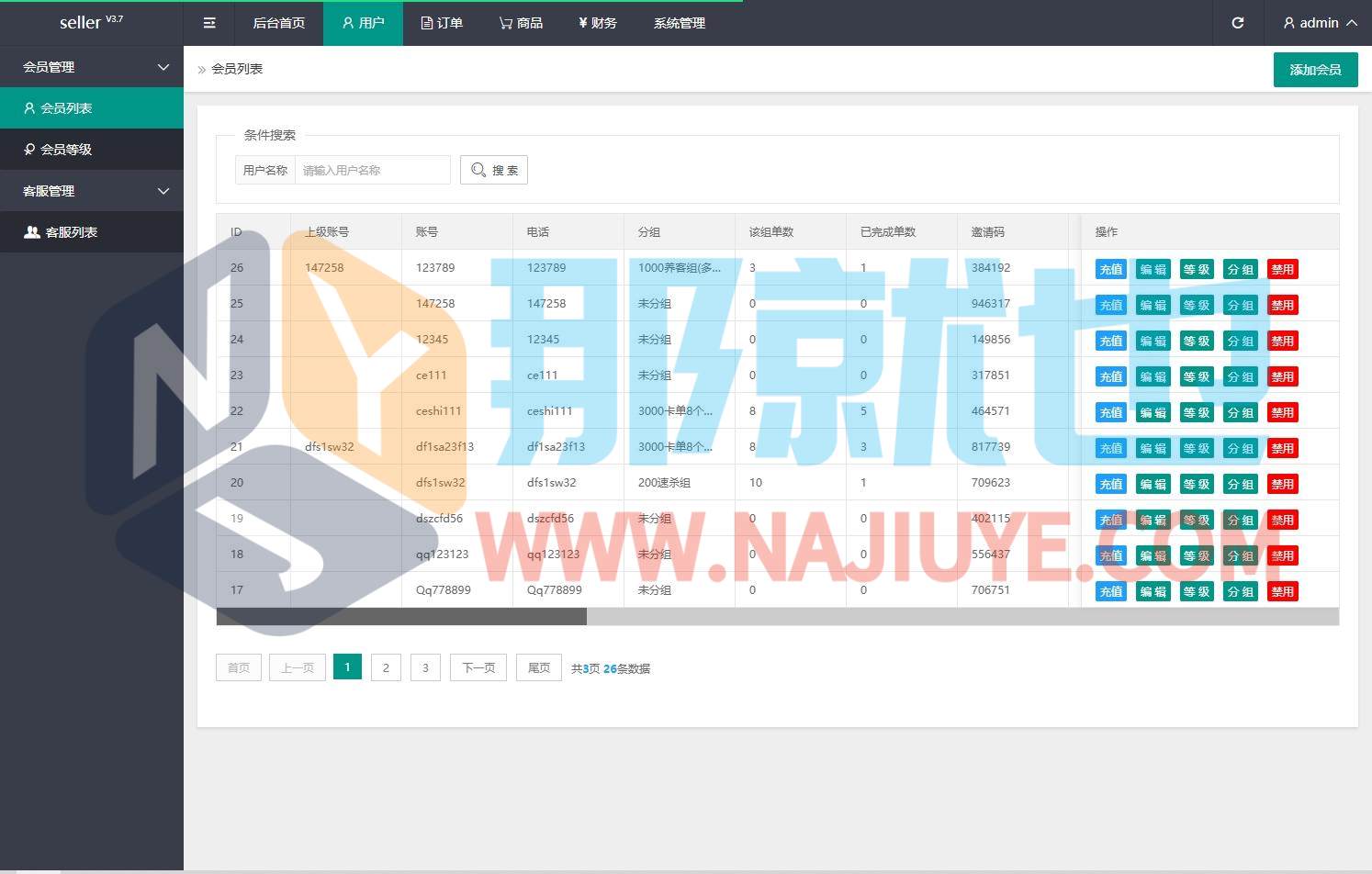The height and width of the screenshot is (874, 1372).
Task: Click 禁用 for member ID 22
Action: [1282, 412]
